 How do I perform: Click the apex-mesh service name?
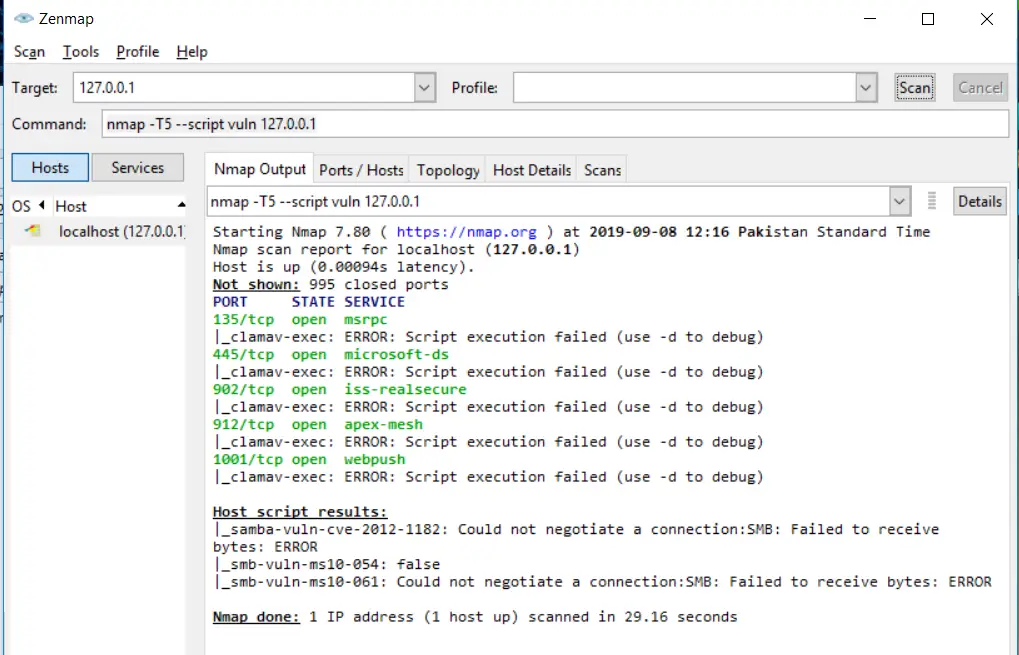[x=383, y=424]
